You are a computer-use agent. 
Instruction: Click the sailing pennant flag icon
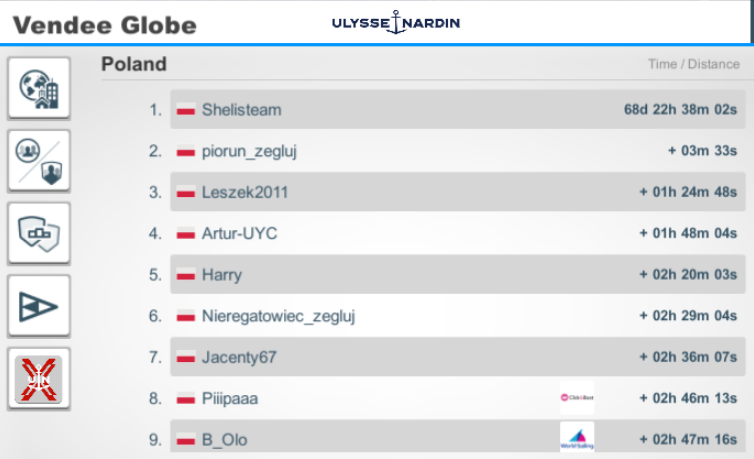click(39, 306)
